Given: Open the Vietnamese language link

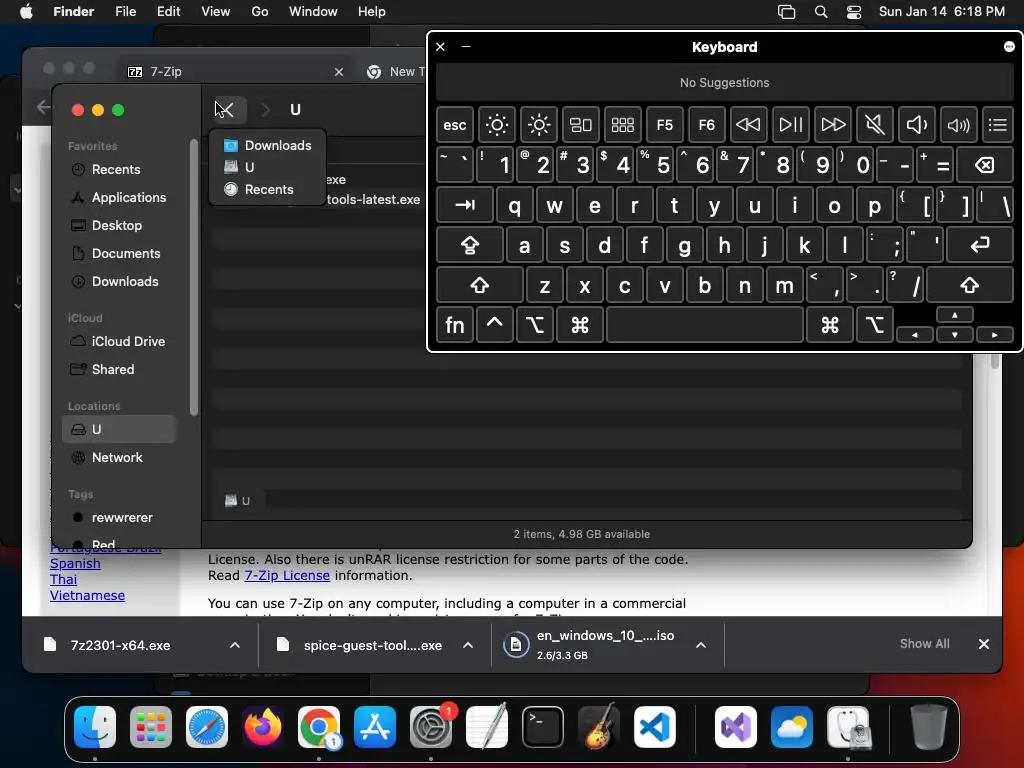Looking at the screenshot, I should [x=88, y=596].
